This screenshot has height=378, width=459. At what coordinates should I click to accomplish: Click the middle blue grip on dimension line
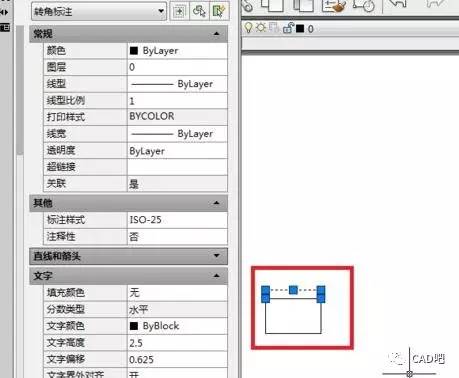[293, 290]
